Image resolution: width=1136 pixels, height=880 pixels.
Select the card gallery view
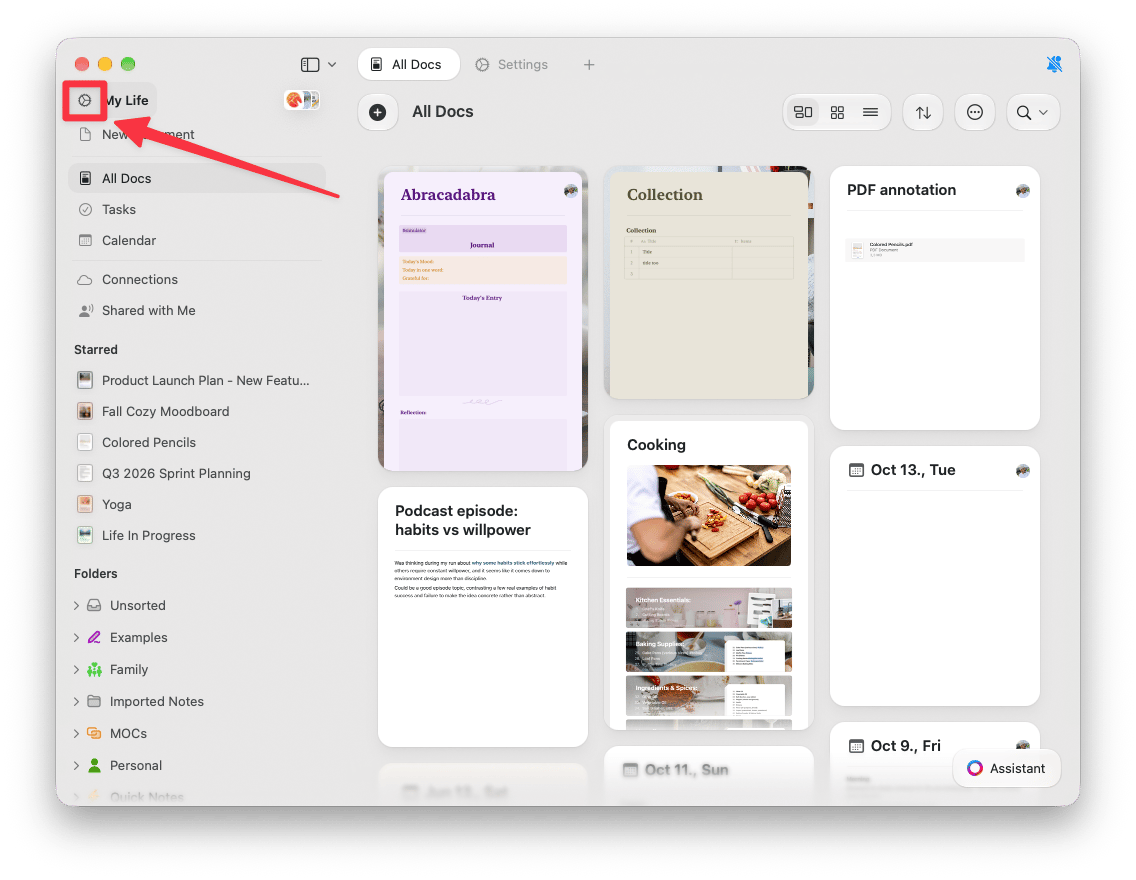tap(803, 112)
